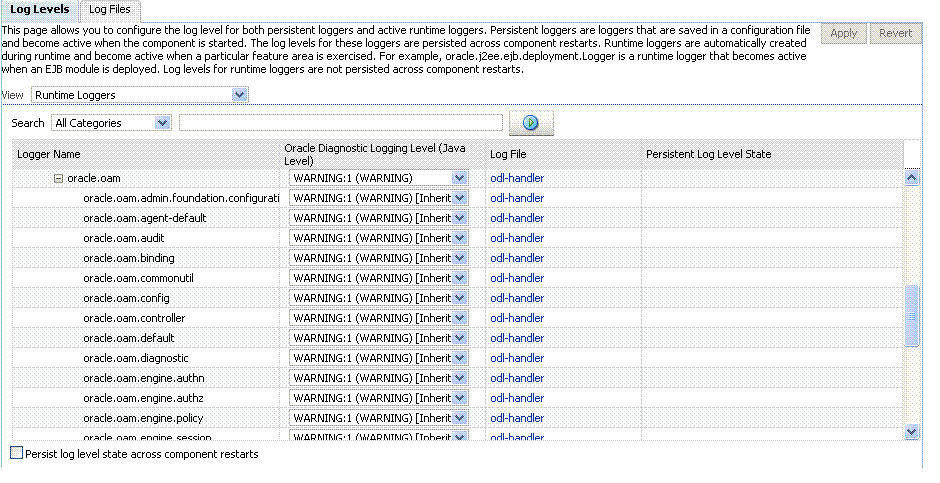Click scrollbar down arrow of logger table
This screenshot has width=940, height=483.
point(911,431)
